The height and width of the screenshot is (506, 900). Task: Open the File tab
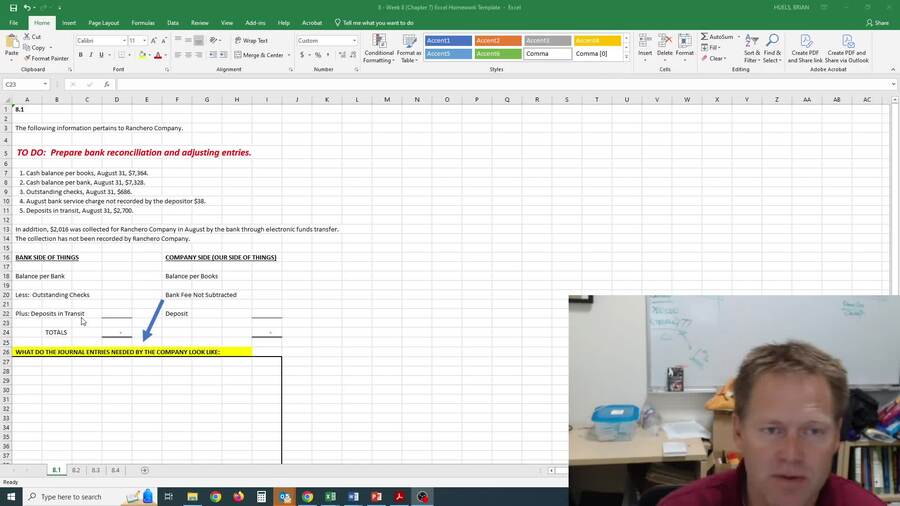click(x=14, y=23)
